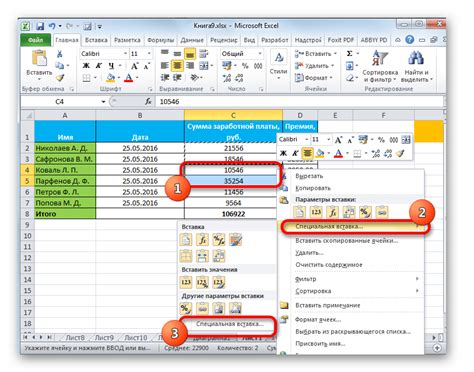
Task: Toggle italic К in the ribbon
Action: [99, 66]
